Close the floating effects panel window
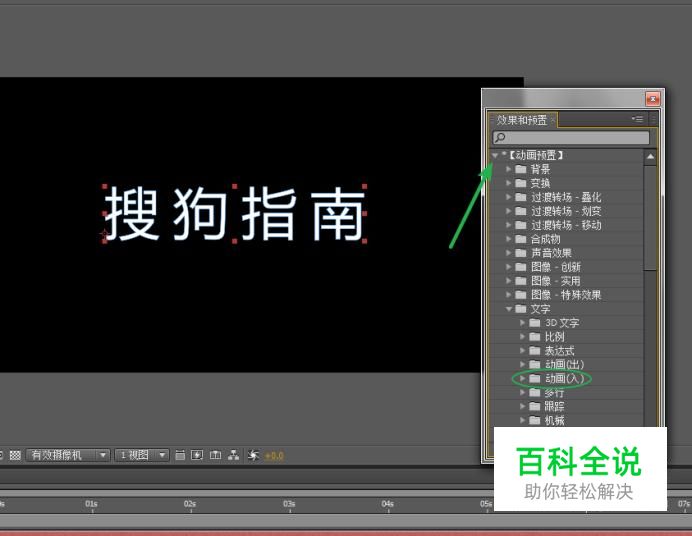The image size is (692, 536). pyautogui.click(x=653, y=99)
